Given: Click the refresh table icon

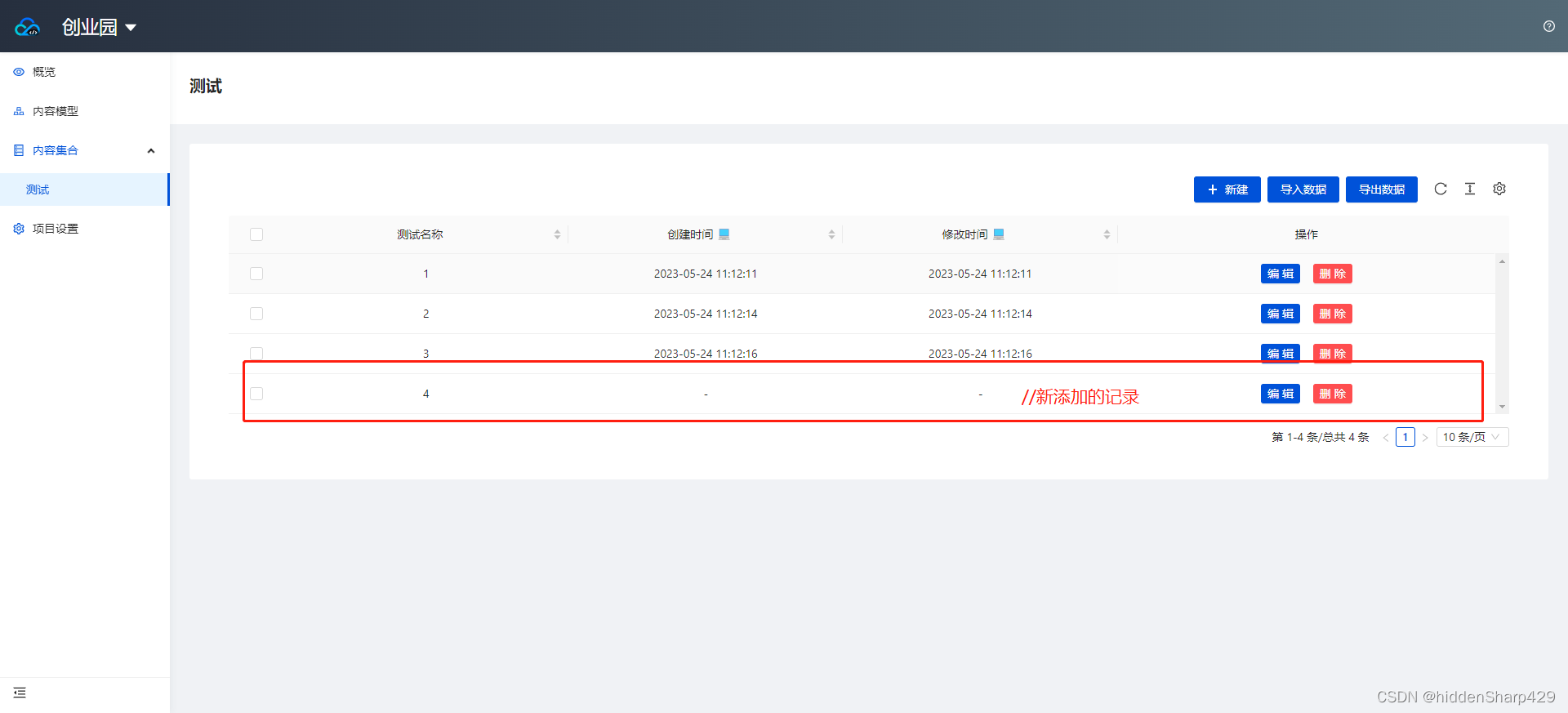Looking at the screenshot, I should 1441,189.
